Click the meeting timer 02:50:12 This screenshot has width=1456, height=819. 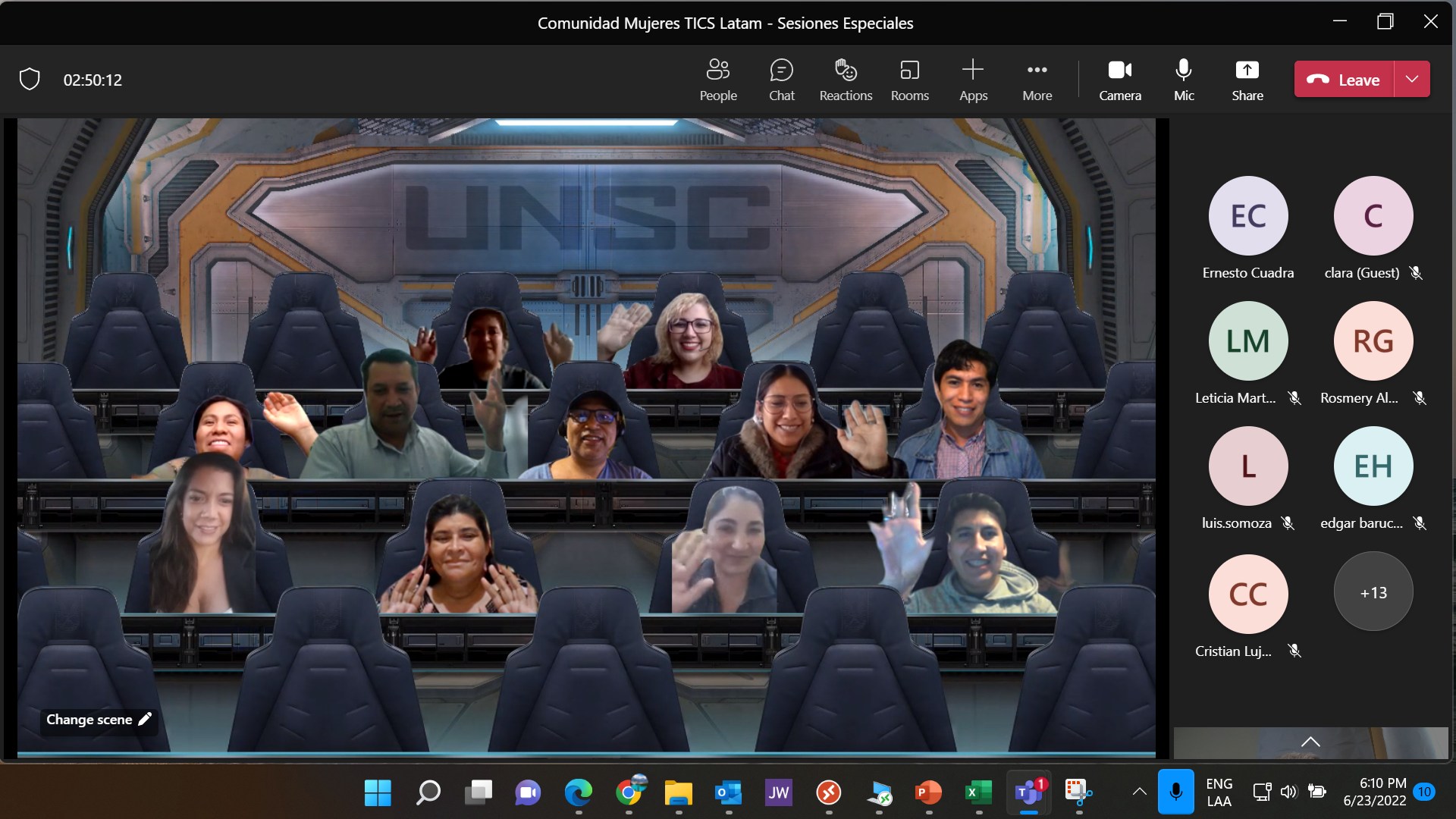click(x=93, y=80)
